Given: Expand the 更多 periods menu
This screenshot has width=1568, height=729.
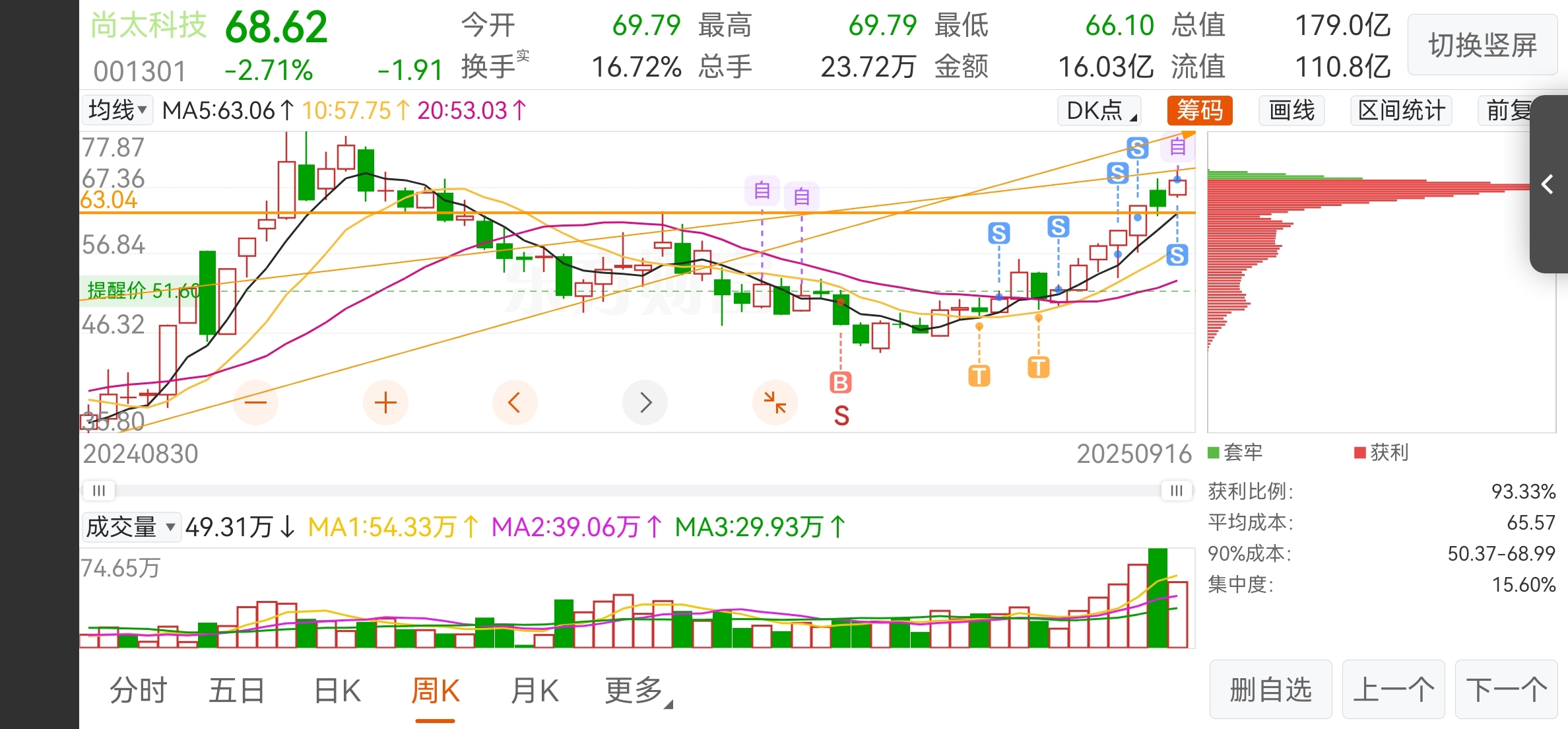Looking at the screenshot, I should point(637,691).
